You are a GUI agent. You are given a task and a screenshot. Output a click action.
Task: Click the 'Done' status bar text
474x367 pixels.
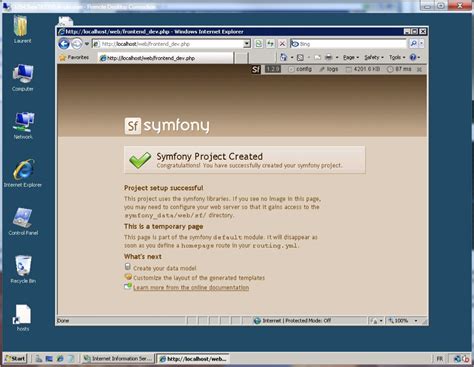tap(63, 321)
